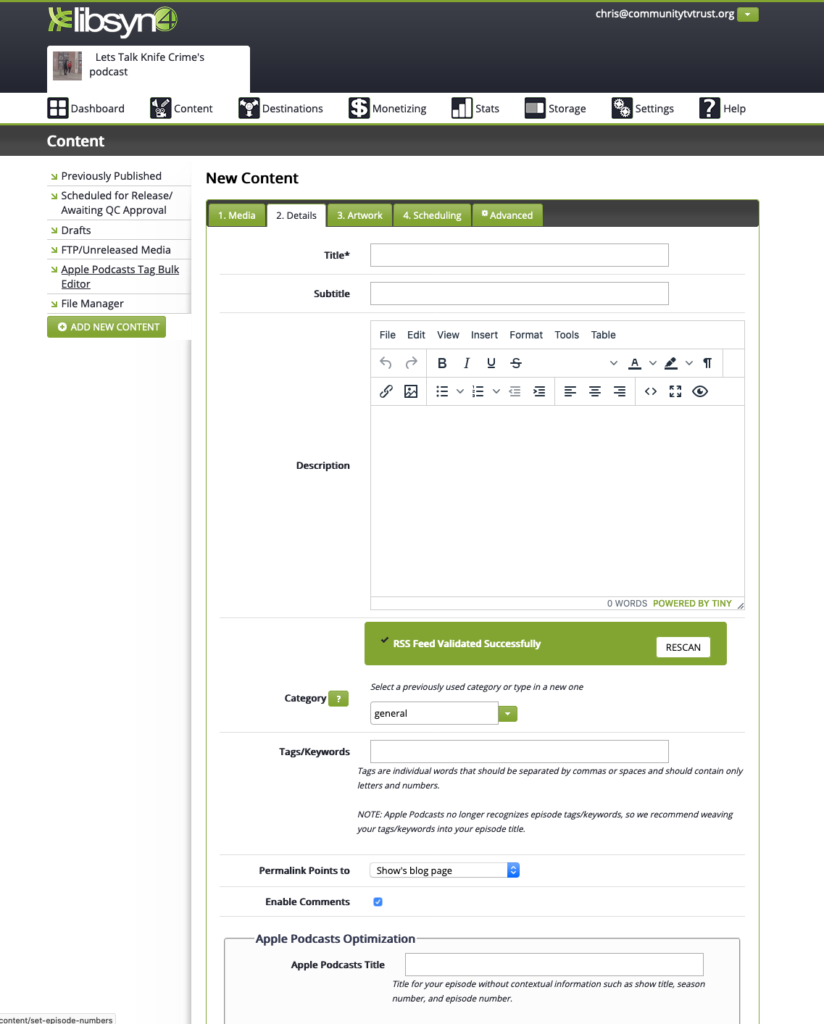This screenshot has width=824, height=1024.
Task: Switch to the 1. Media tab
Action: tap(237, 216)
